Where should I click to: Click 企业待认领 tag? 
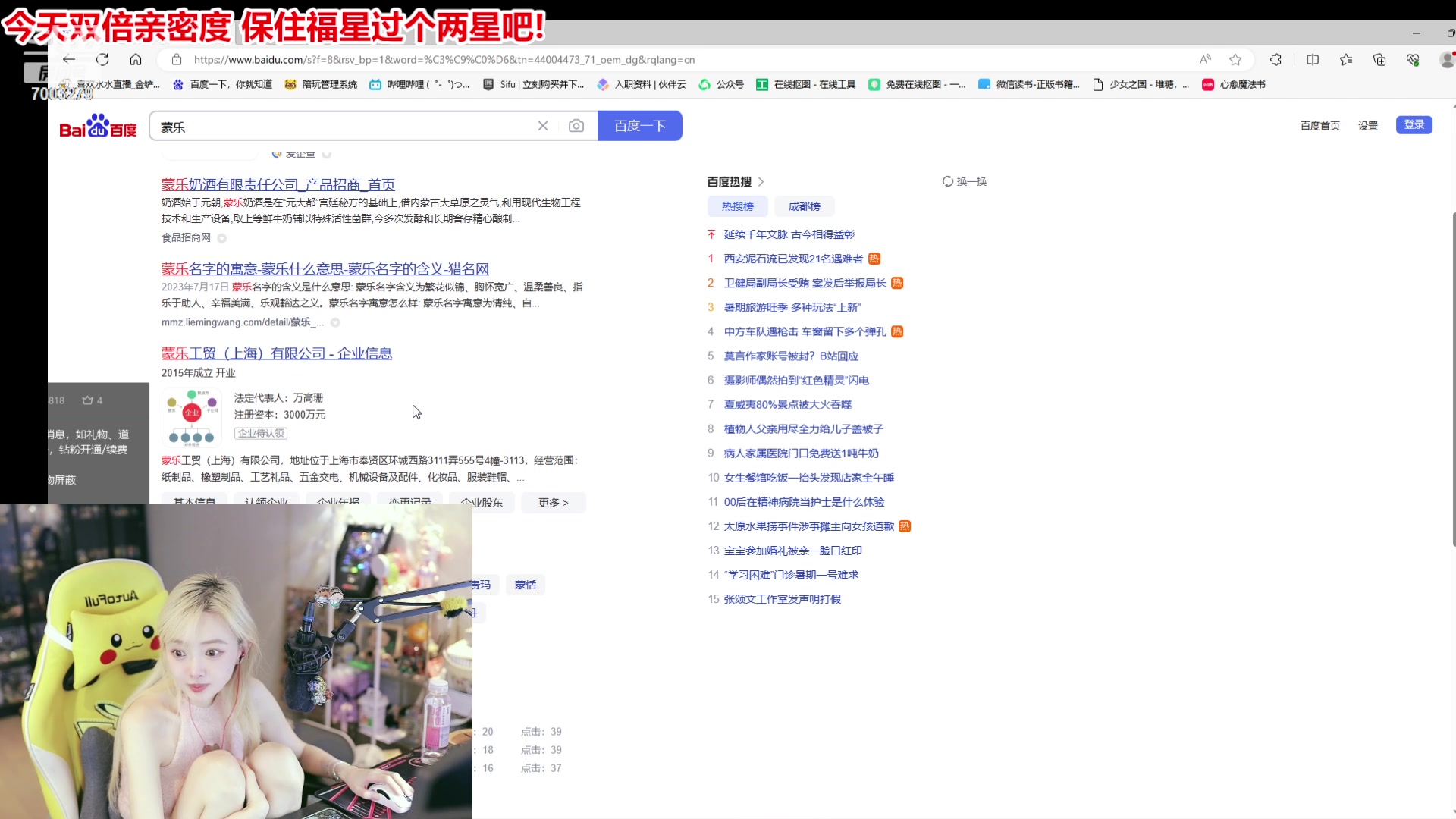point(261,433)
